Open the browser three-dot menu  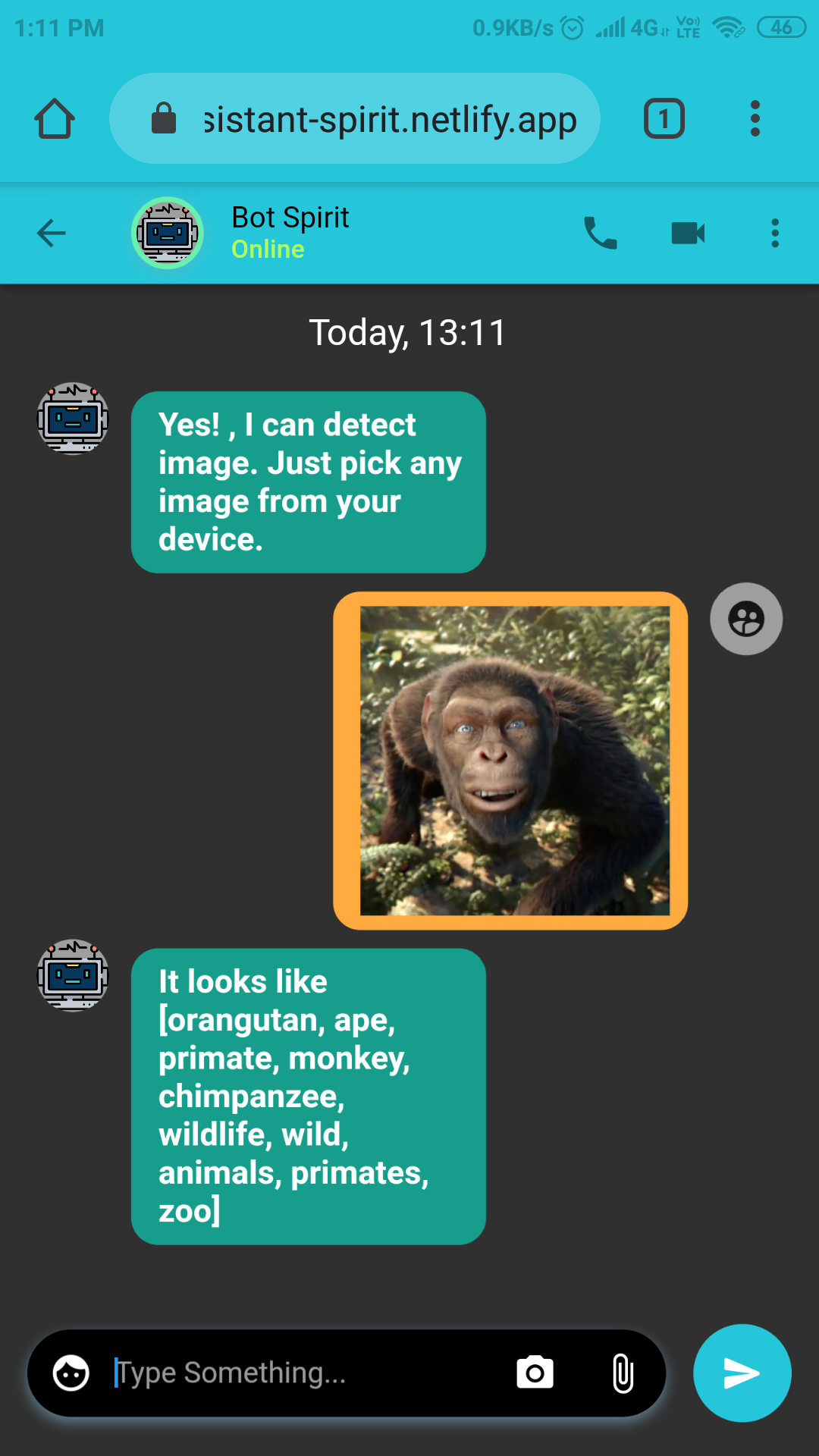pyautogui.click(x=755, y=119)
